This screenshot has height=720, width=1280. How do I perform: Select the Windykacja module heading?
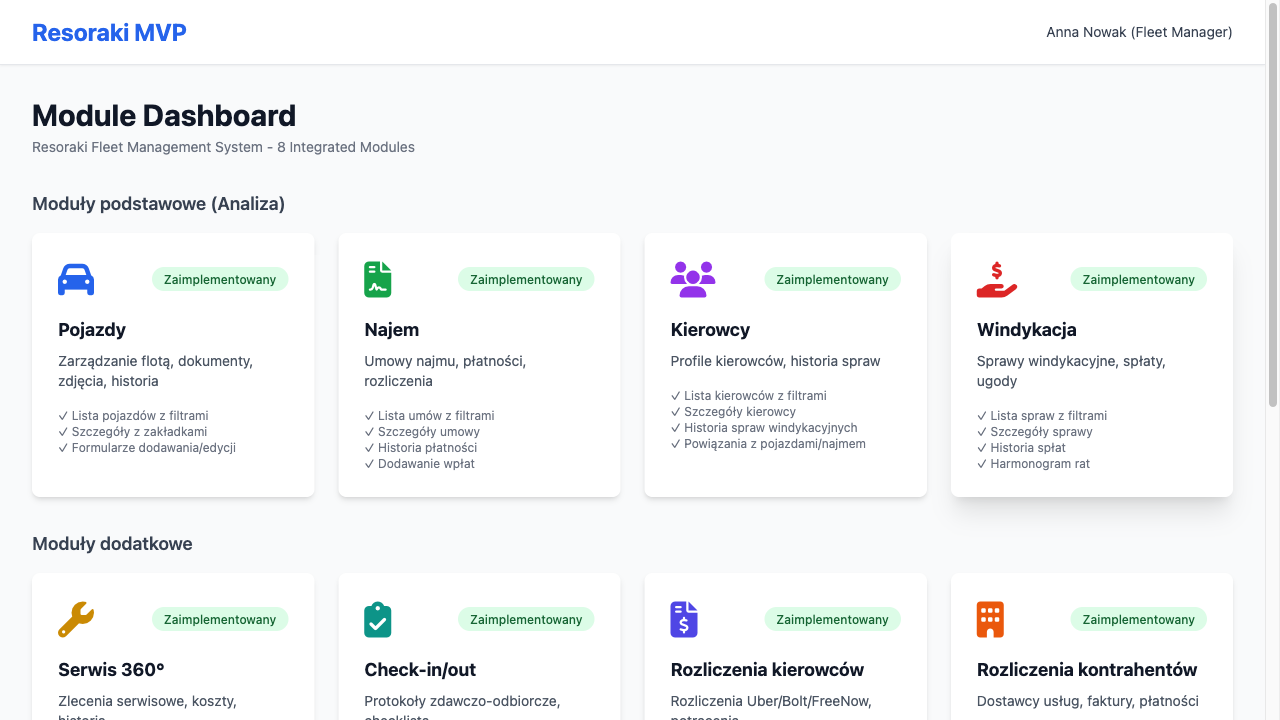1027,330
